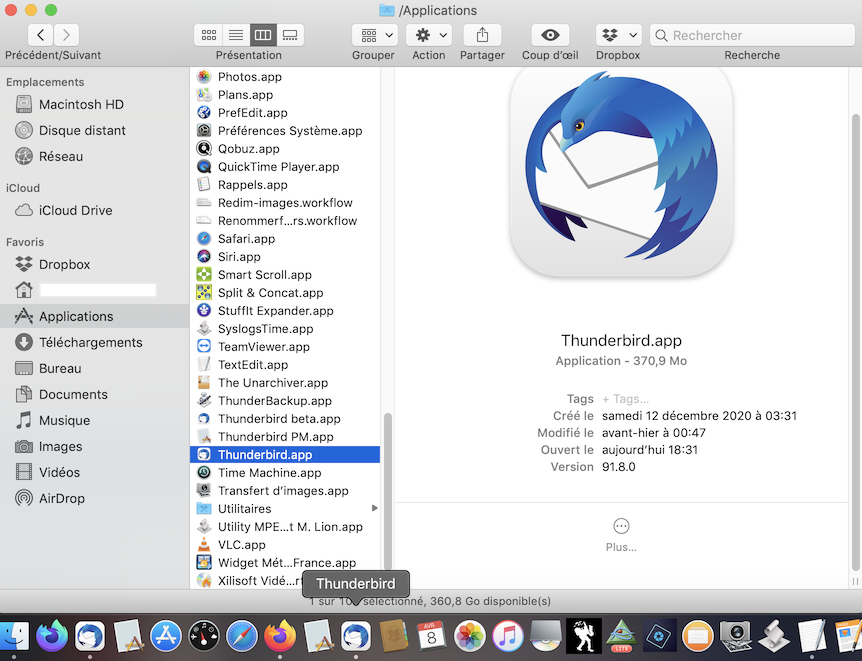862x661 pixels.
Task: Switch to gallery view presentation
Action: pos(290,35)
